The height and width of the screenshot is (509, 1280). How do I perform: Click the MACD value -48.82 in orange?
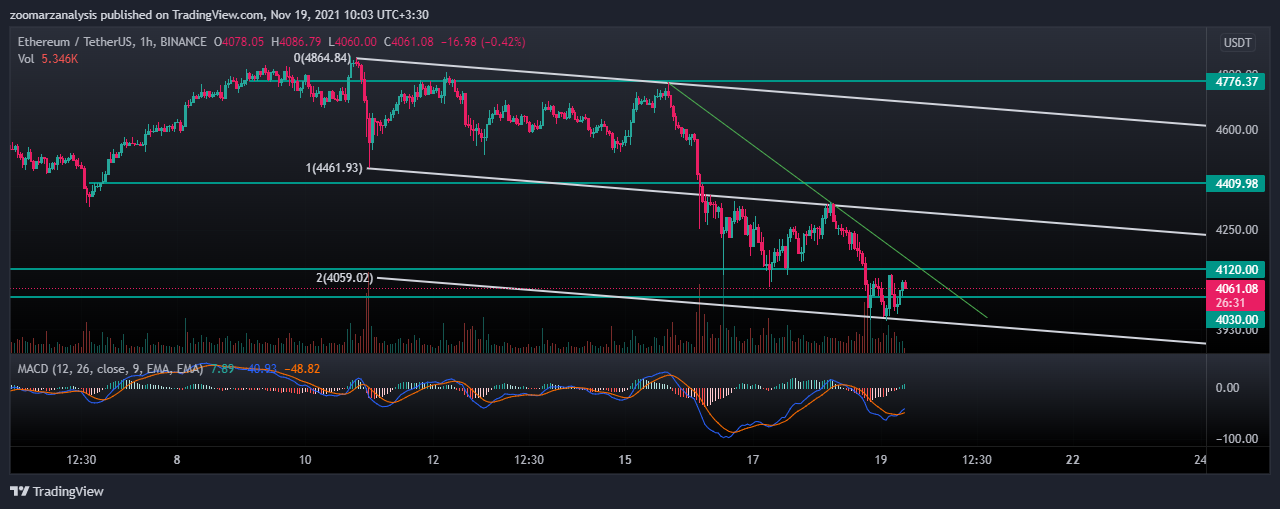coord(301,369)
